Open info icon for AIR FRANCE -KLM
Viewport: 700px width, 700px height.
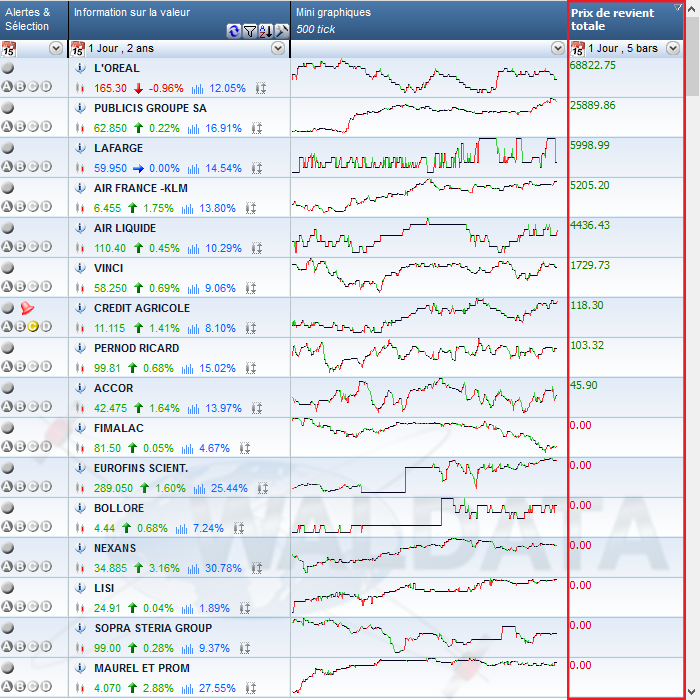[x=80, y=188]
